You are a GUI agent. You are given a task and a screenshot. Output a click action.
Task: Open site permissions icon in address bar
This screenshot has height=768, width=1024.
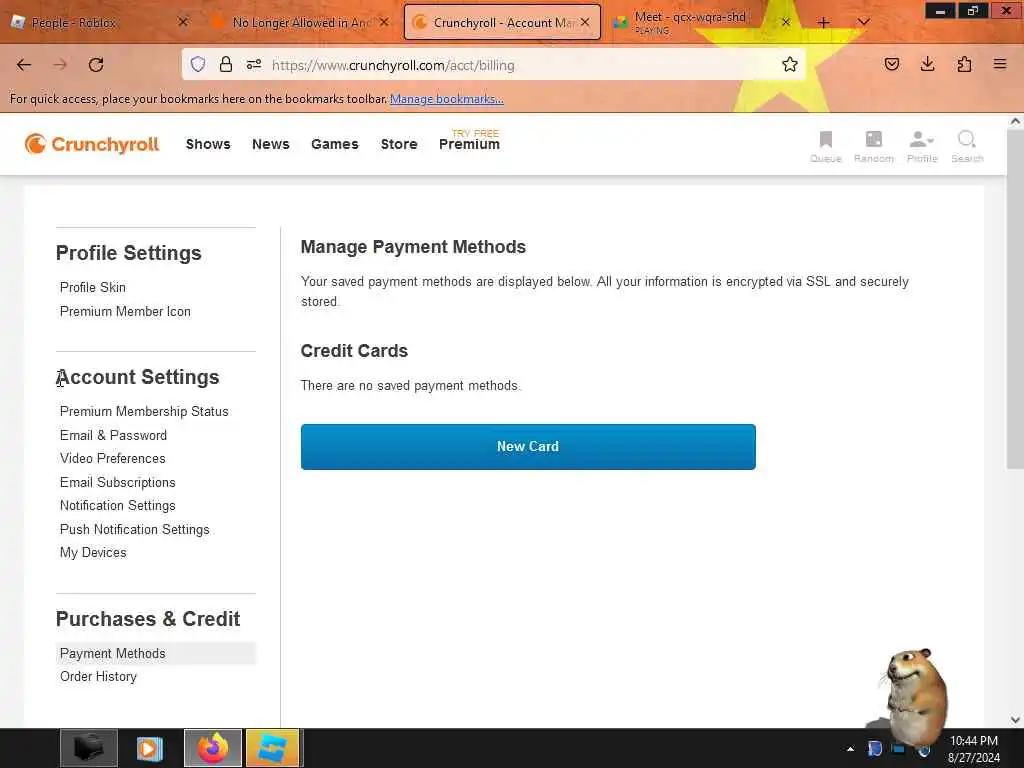(x=254, y=64)
